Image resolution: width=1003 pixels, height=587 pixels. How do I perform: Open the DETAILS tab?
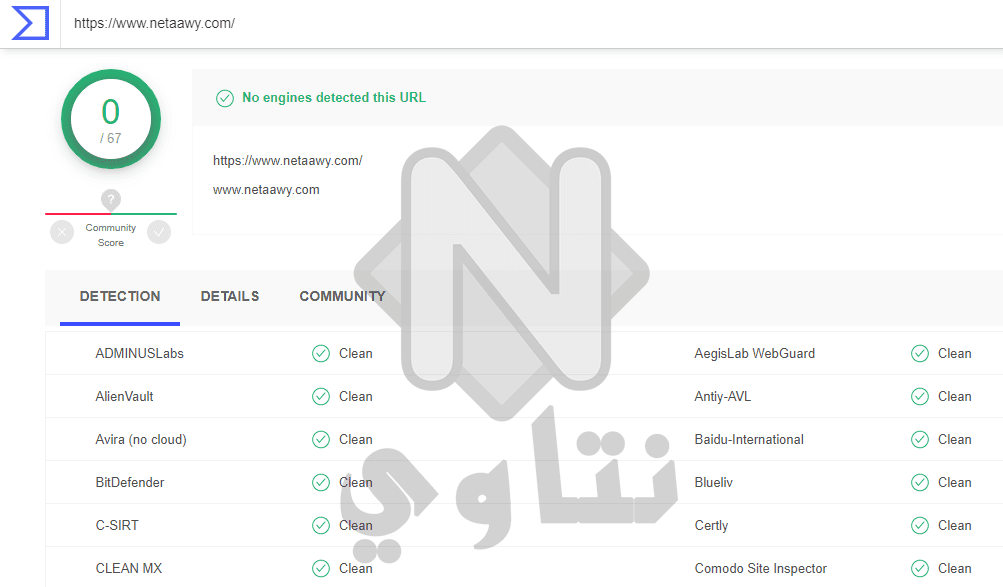[x=230, y=297]
